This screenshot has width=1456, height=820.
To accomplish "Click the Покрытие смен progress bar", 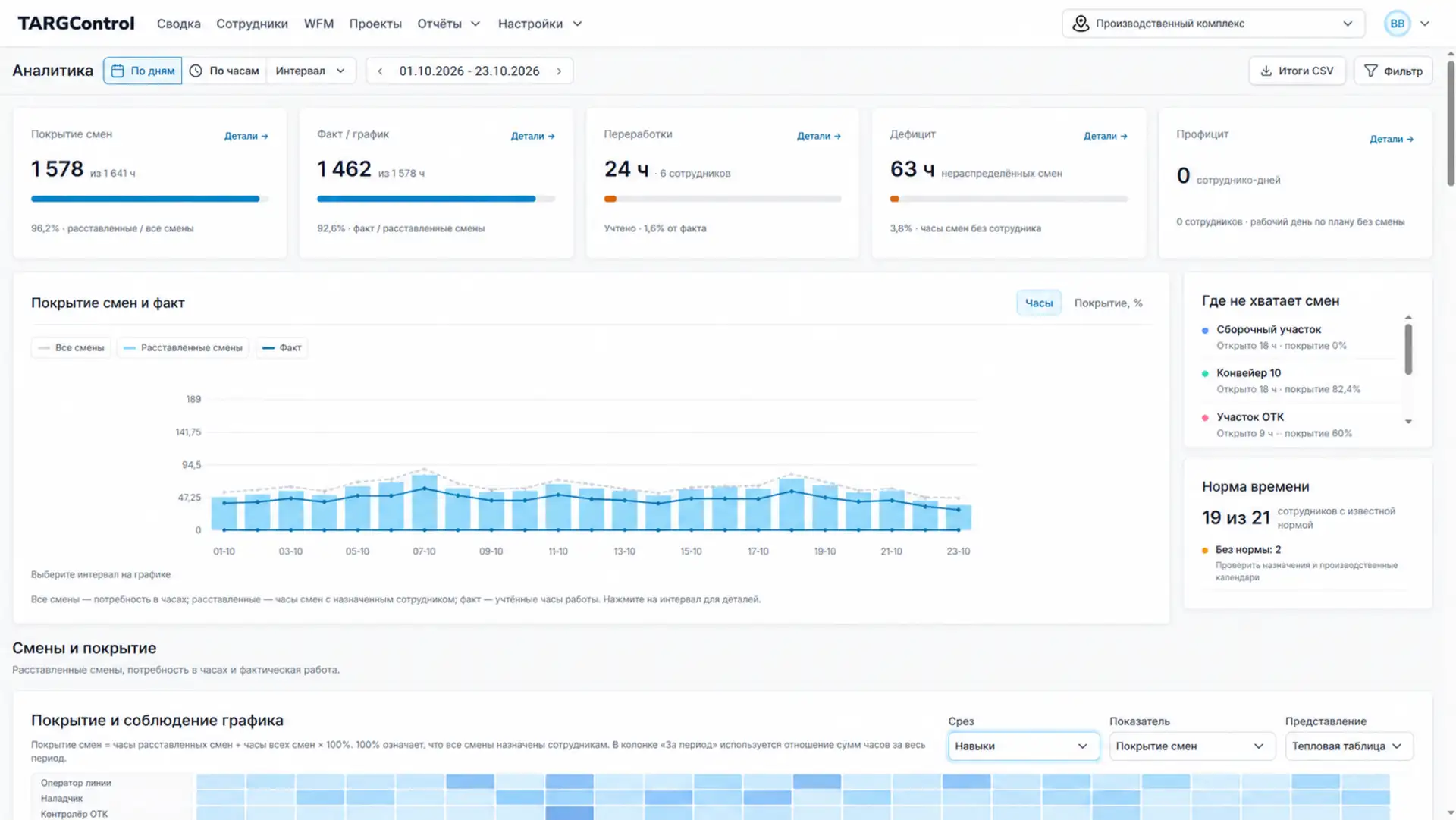I will coord(149,200).
